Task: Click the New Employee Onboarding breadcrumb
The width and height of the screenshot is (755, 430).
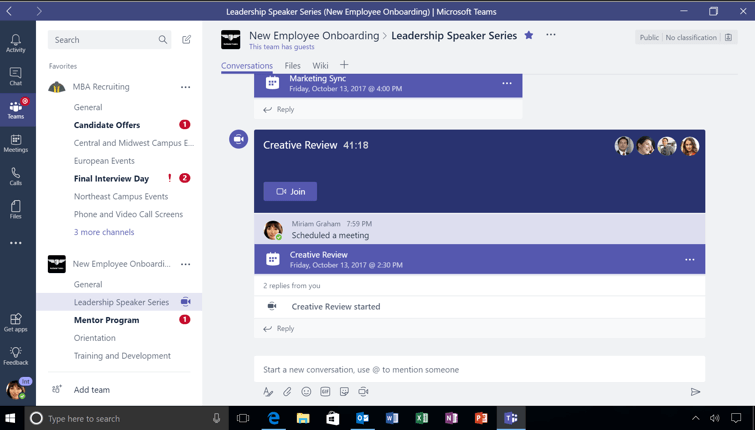Action: pyautogui.click(x=314, y=36)
